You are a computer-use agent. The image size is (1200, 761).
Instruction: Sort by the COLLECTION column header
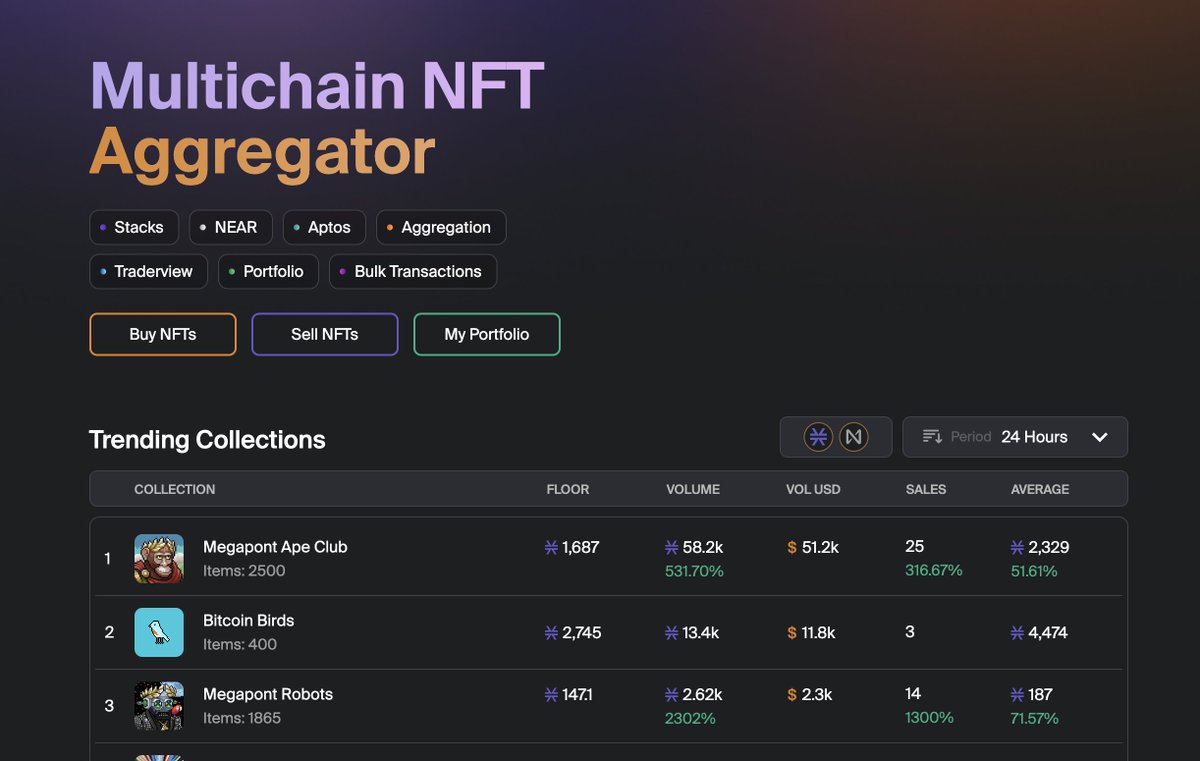(175, 489)
